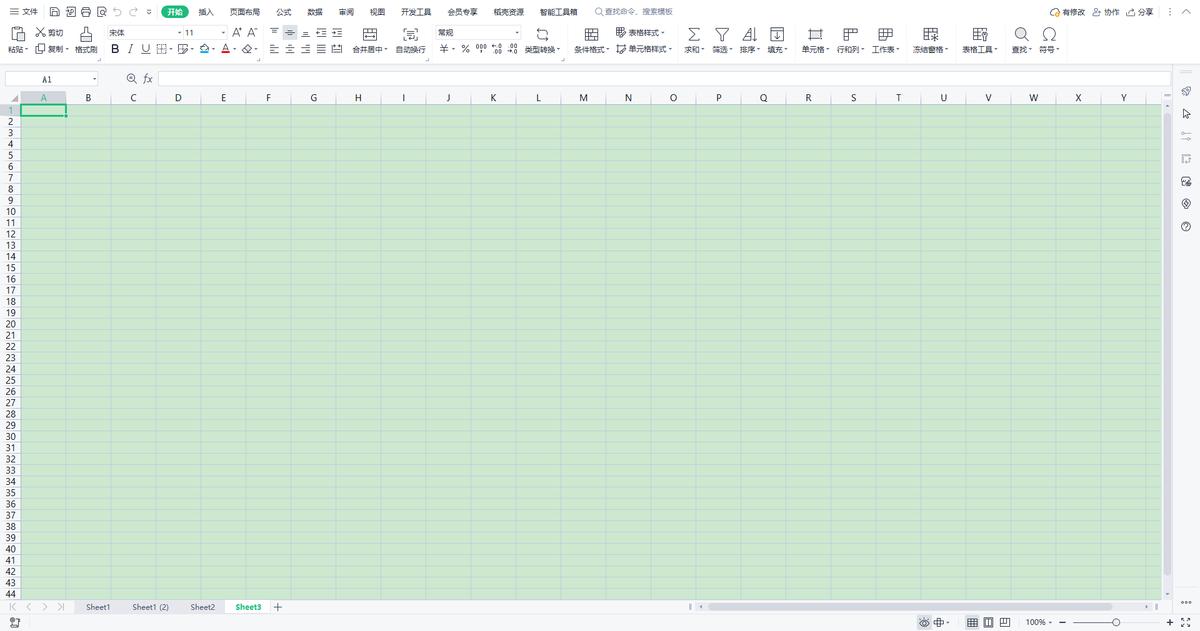This screenshot has width=1200, height=631.
Task: Open the 文件 (File) menu
Action: [24, 12]
